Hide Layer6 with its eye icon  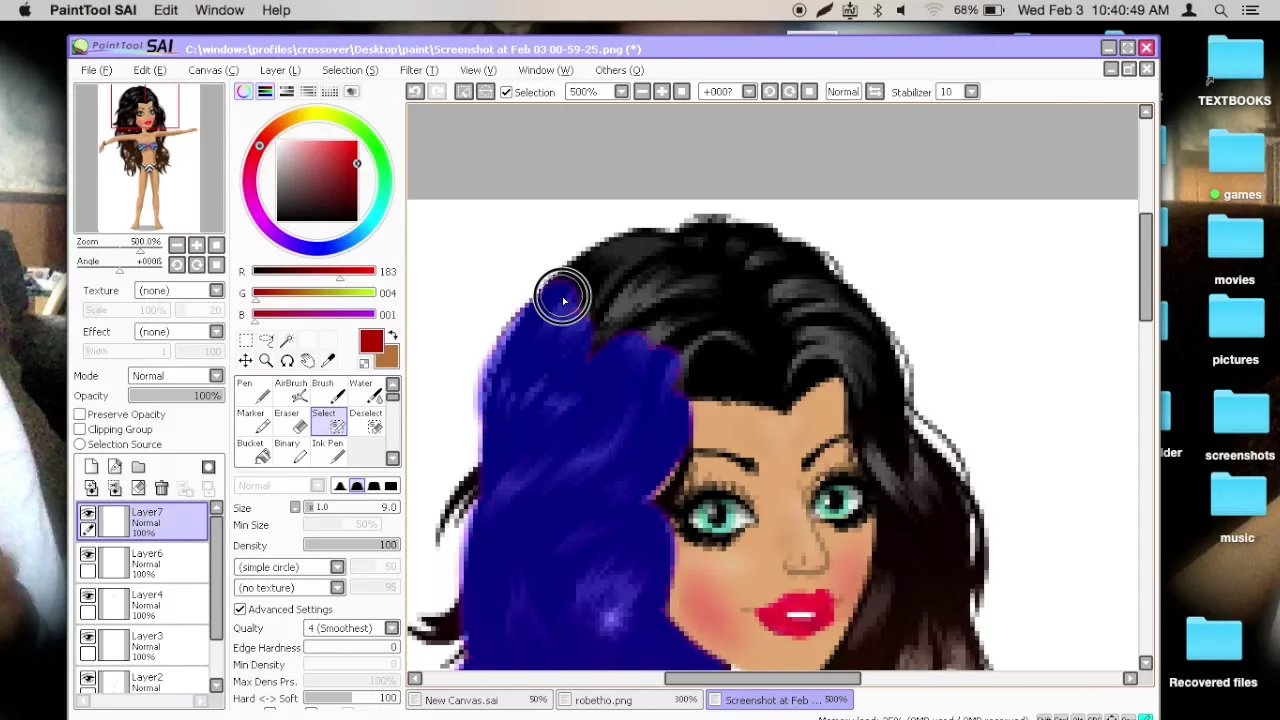coord(88,554)
